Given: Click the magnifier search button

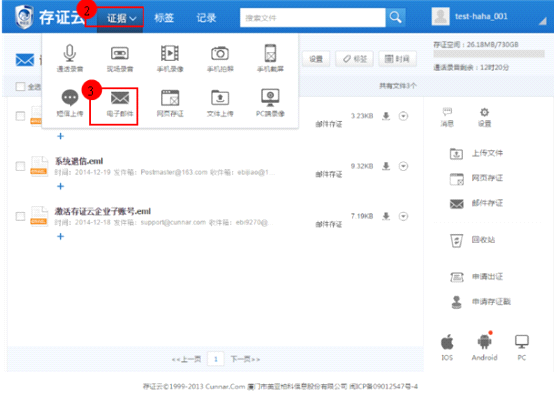Looking at the screenshot, I should 395,17.
